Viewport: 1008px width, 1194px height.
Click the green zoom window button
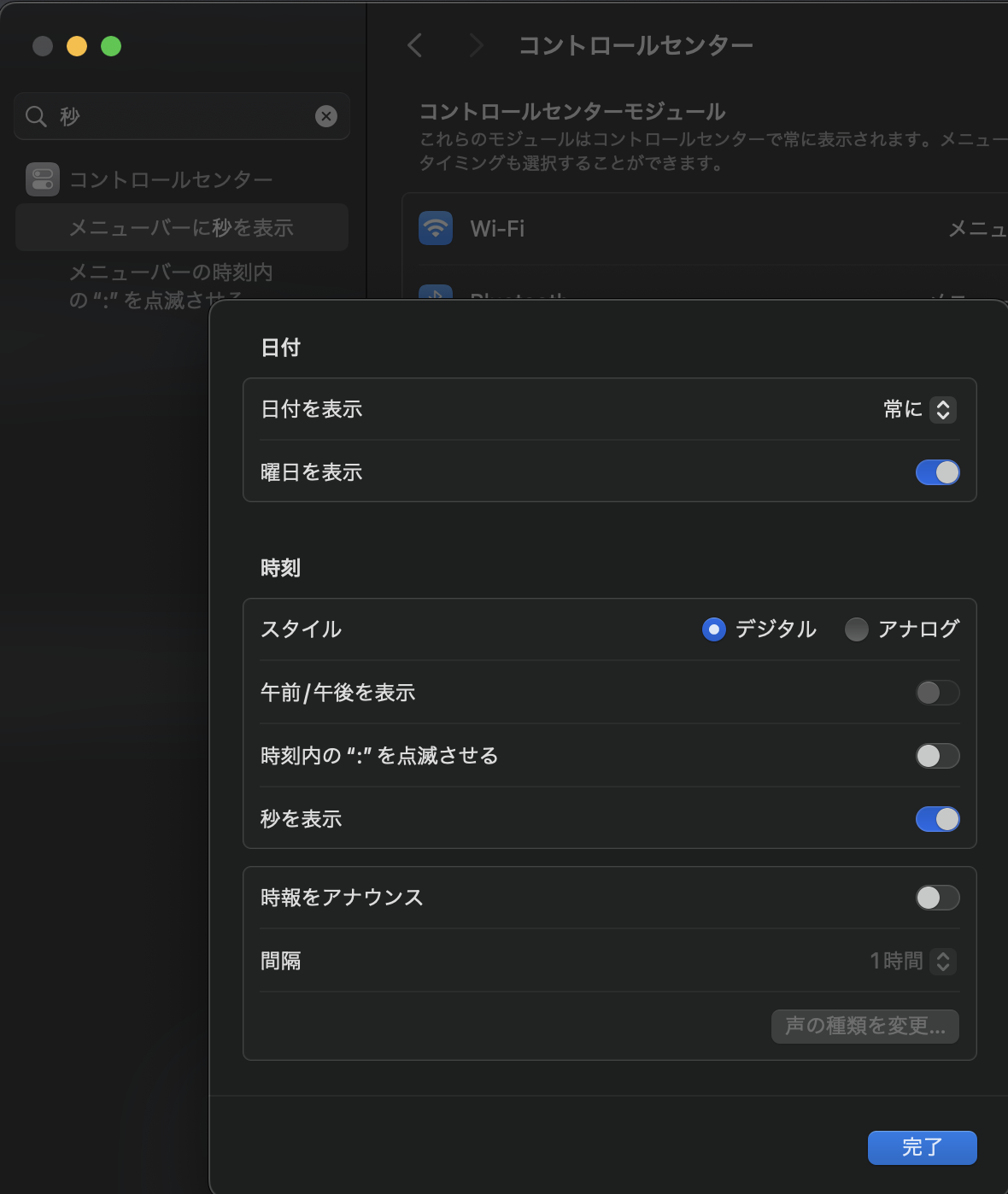(111, 46)
